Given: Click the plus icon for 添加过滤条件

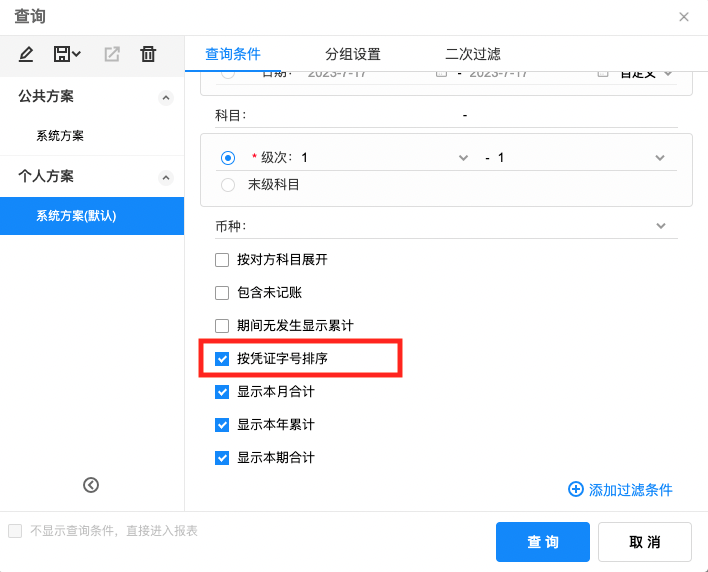Looking at the screenshot, I should [575, 489].
